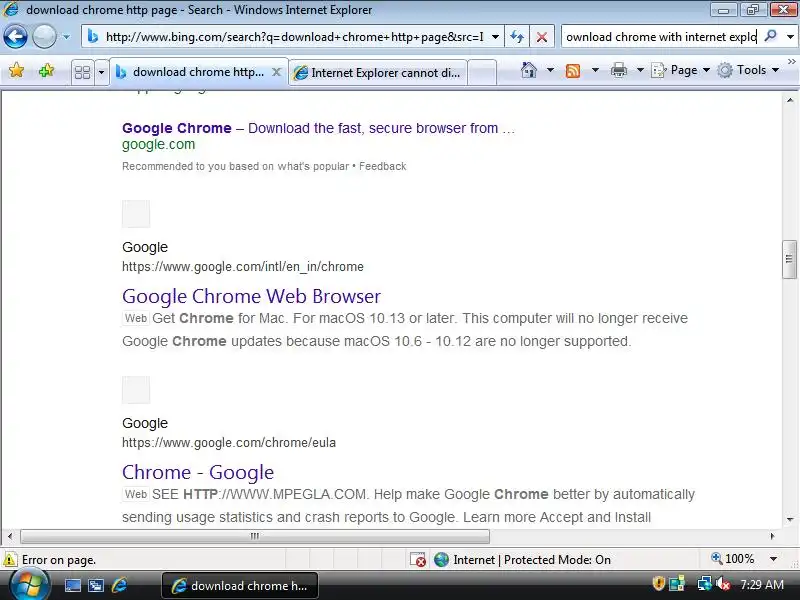Show more toolbar commands chevron
This screenshot has width=800, height=600.
tap(792, 61)
